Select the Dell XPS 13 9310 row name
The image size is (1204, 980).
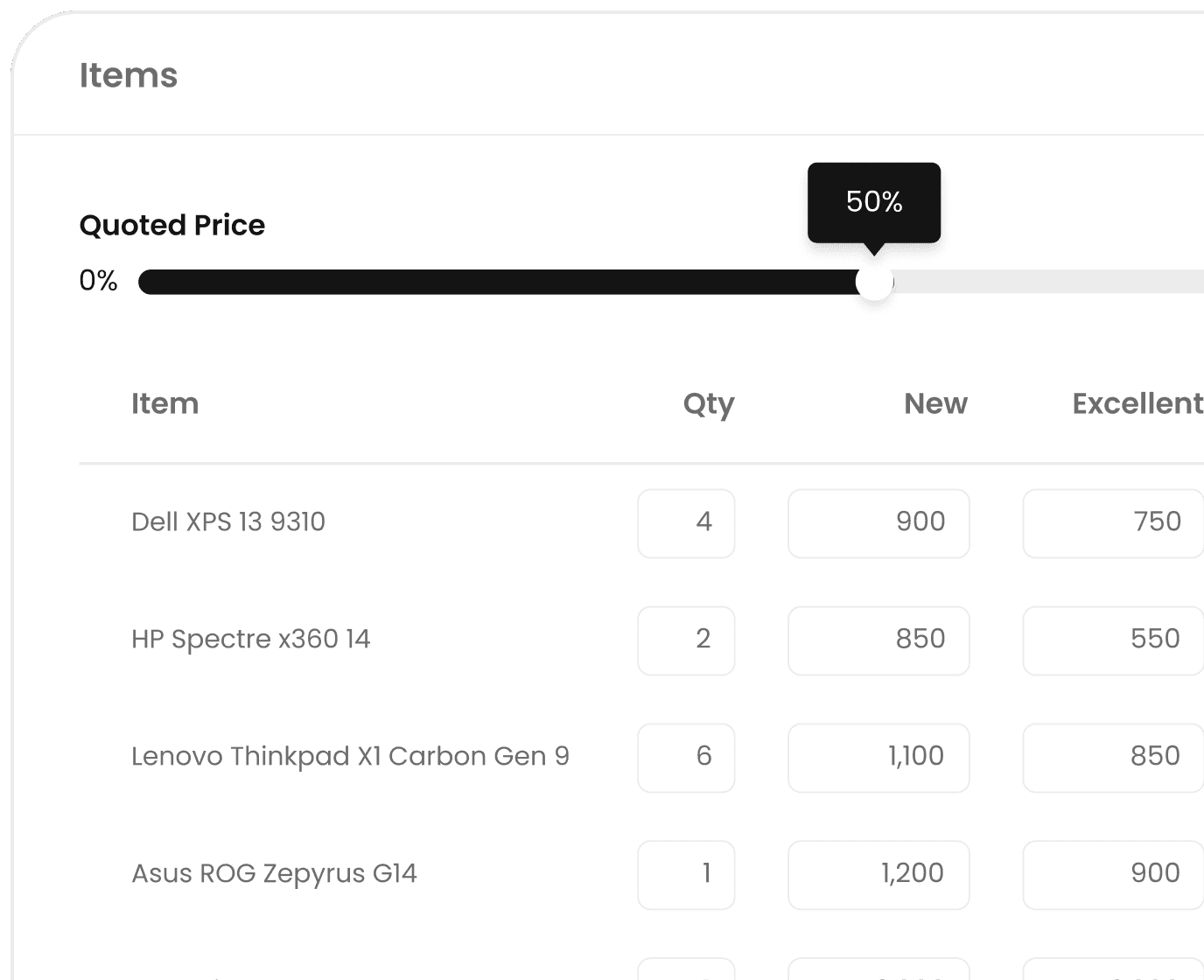[x=228, y=521]
